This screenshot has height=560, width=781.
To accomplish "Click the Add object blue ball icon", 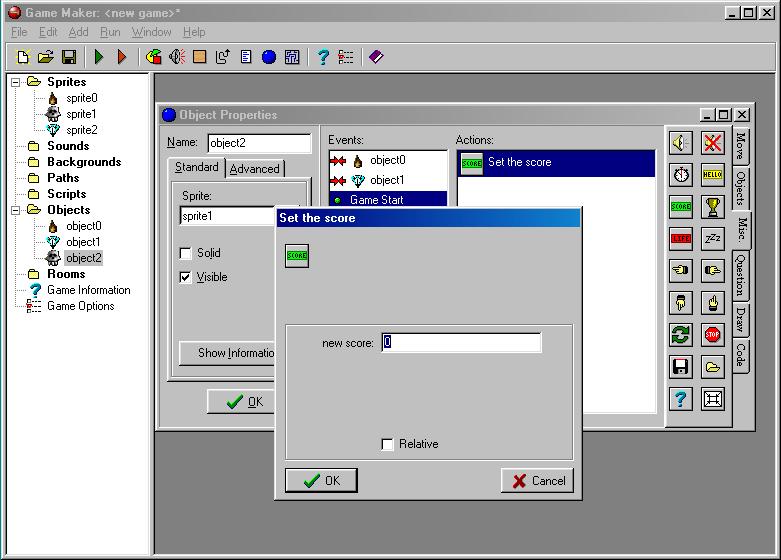I will coord(269,58).
